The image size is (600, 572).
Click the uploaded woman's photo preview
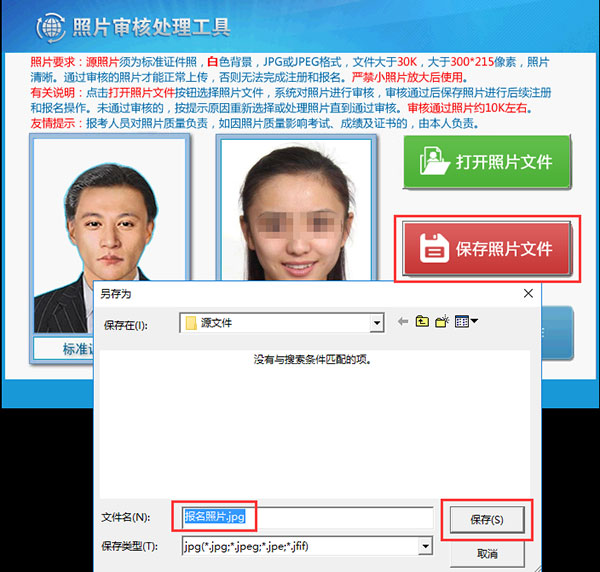(x=296, y=210)
